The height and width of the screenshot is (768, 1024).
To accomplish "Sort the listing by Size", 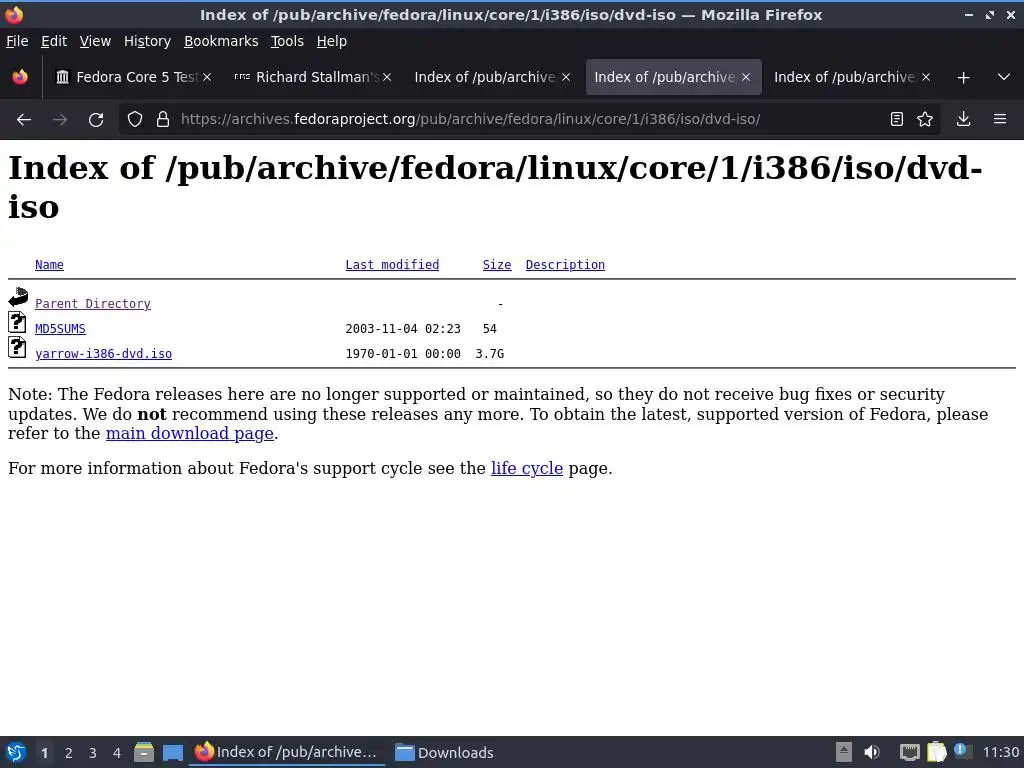I will point(497,264).
